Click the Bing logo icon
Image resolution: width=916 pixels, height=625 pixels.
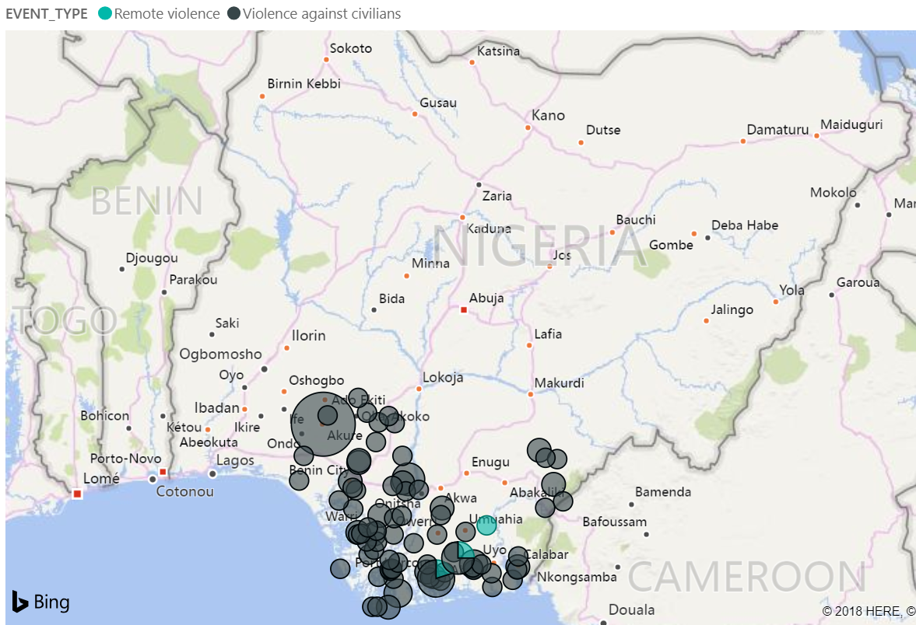pyautogui.click(x=20, y=601)
